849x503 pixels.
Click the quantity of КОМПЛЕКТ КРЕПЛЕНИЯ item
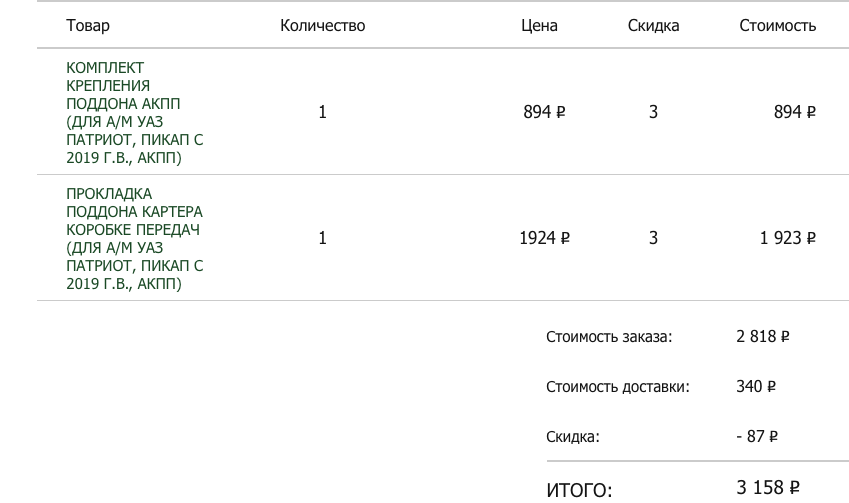click(x=322, y=112)
